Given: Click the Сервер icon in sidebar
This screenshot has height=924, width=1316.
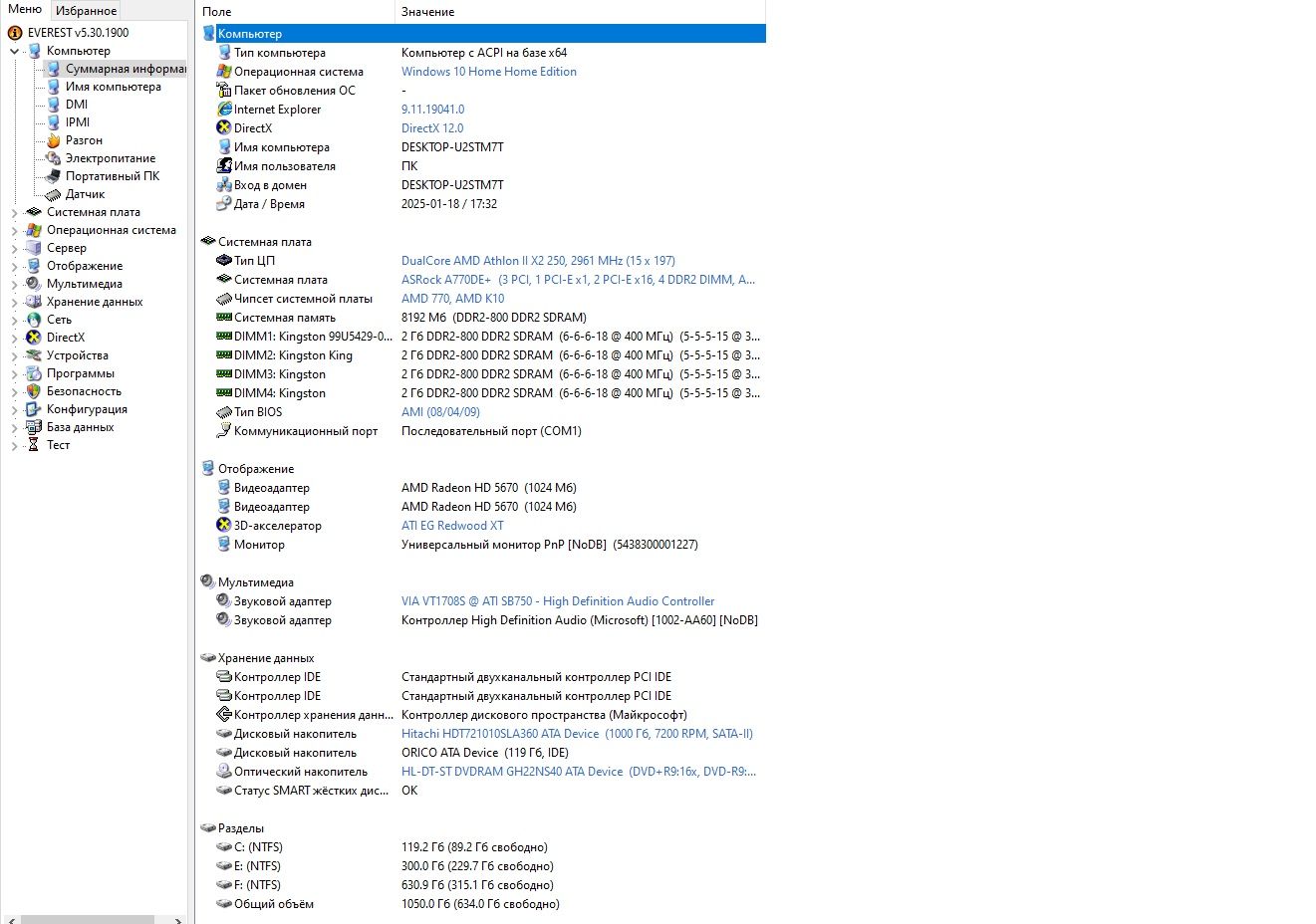Looking at the screenshot, I should [34, 248].
